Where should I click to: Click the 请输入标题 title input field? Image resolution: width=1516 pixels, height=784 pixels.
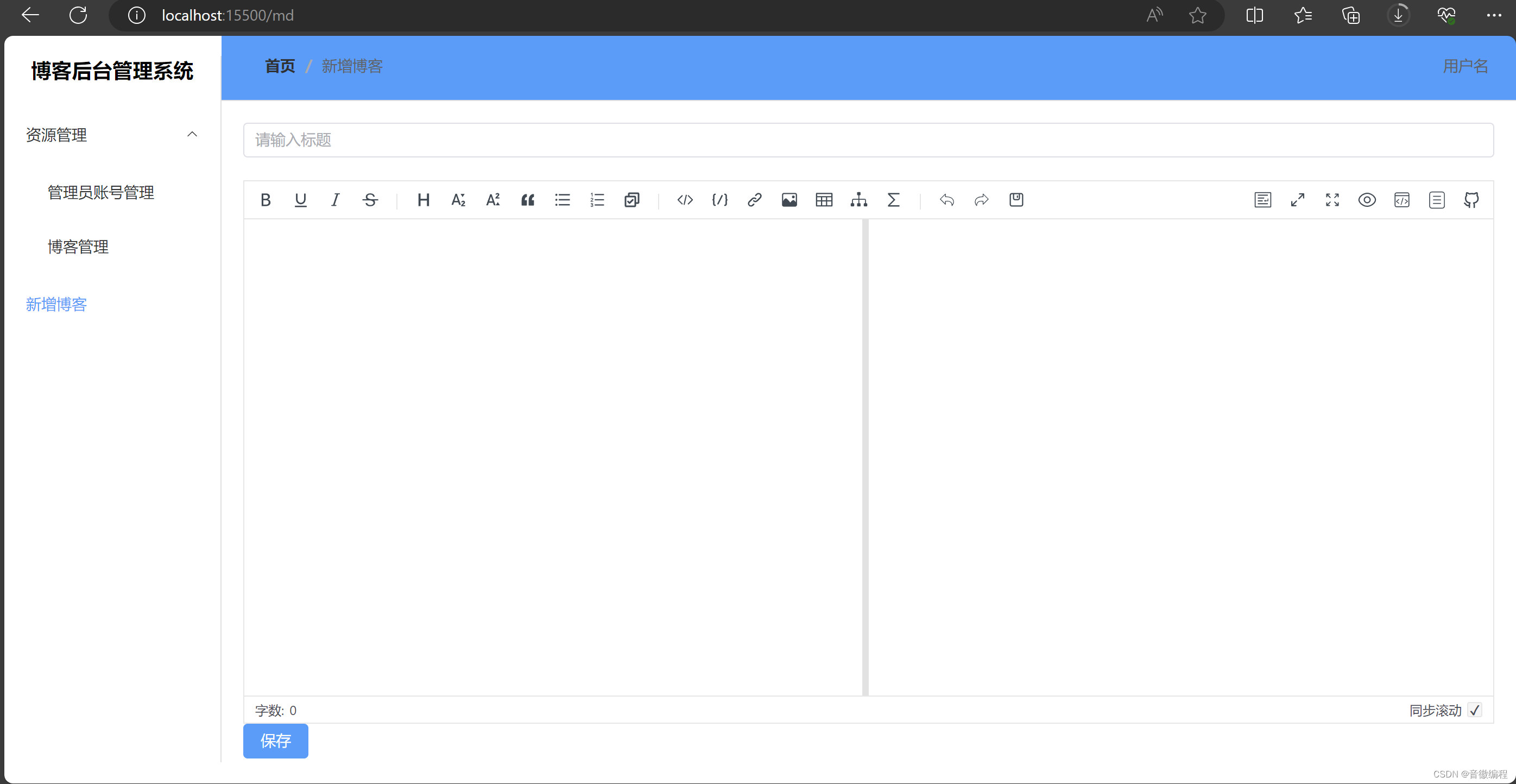(x=868, y=140)
